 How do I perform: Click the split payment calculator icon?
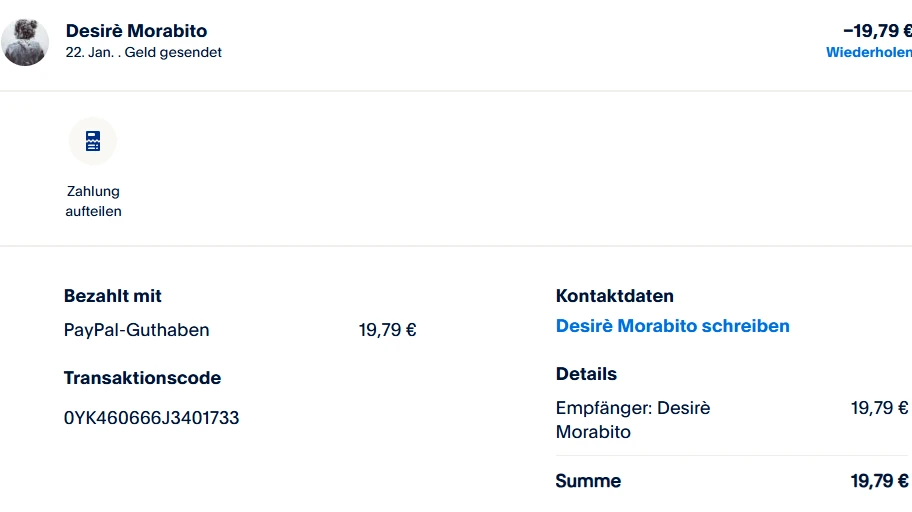click(x=93, y=141)
